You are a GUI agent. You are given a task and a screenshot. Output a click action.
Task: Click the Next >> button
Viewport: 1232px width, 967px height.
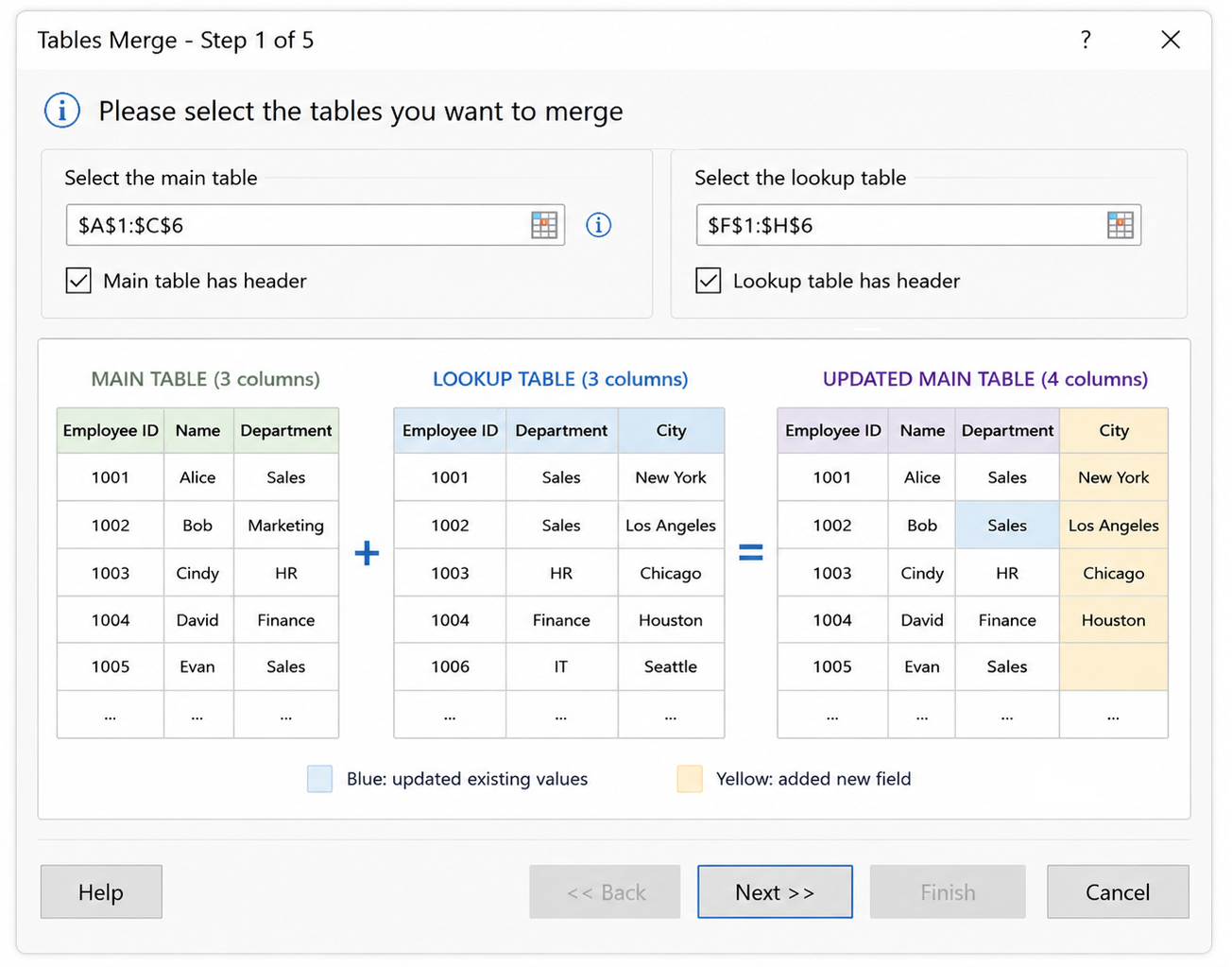pos(775,892)
